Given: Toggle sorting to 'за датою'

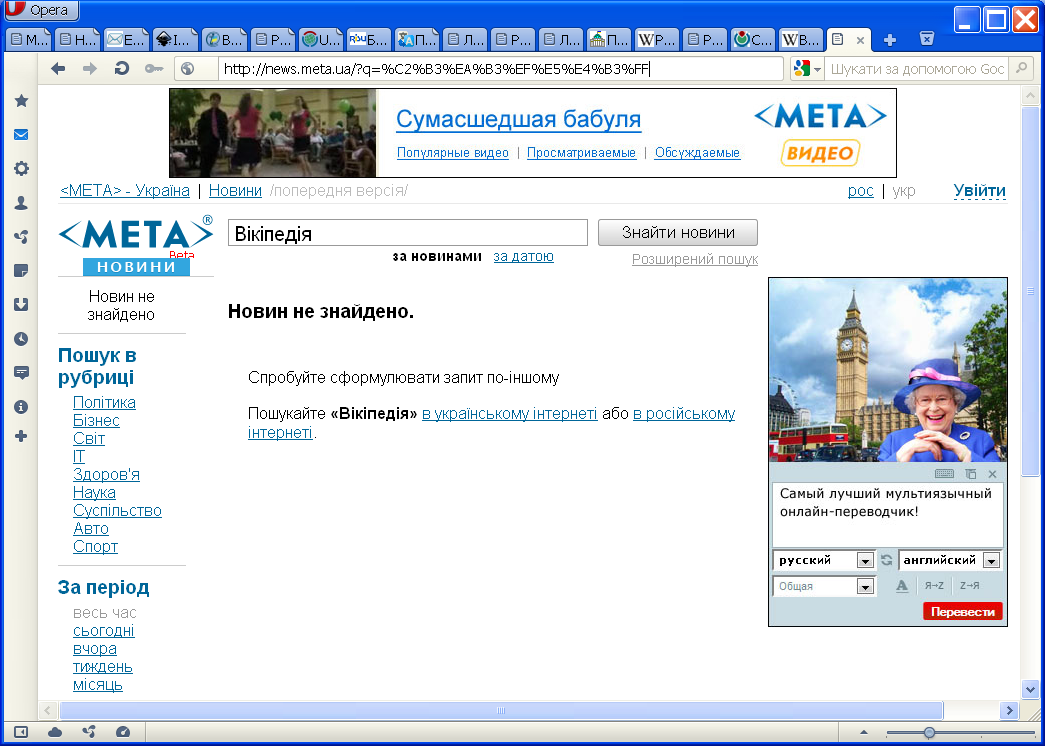Looking at the screenshot, I should click(x=523, y=257).
